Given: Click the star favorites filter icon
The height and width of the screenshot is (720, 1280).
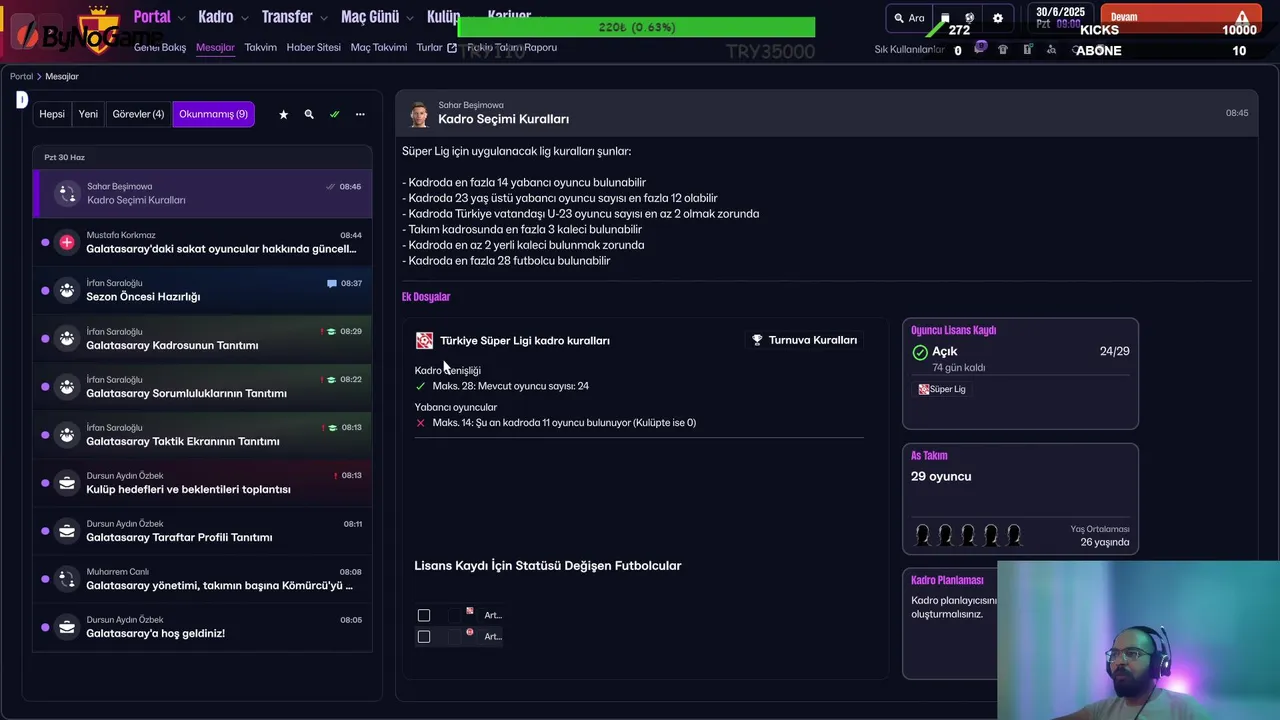Looking at the screenshot, I should pos(283,114).
